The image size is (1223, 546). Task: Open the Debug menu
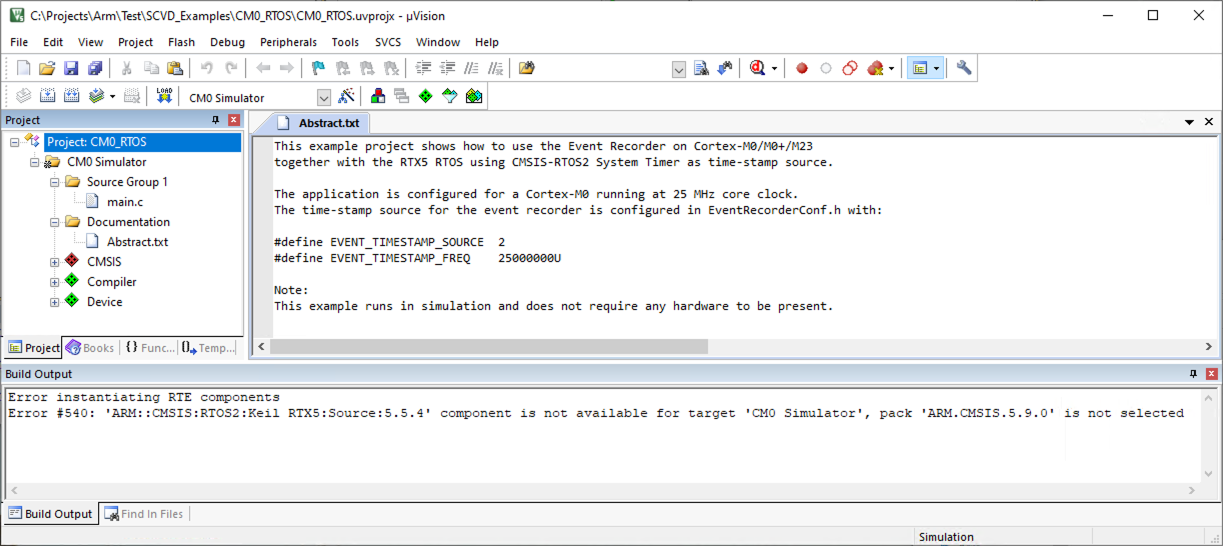227,42
